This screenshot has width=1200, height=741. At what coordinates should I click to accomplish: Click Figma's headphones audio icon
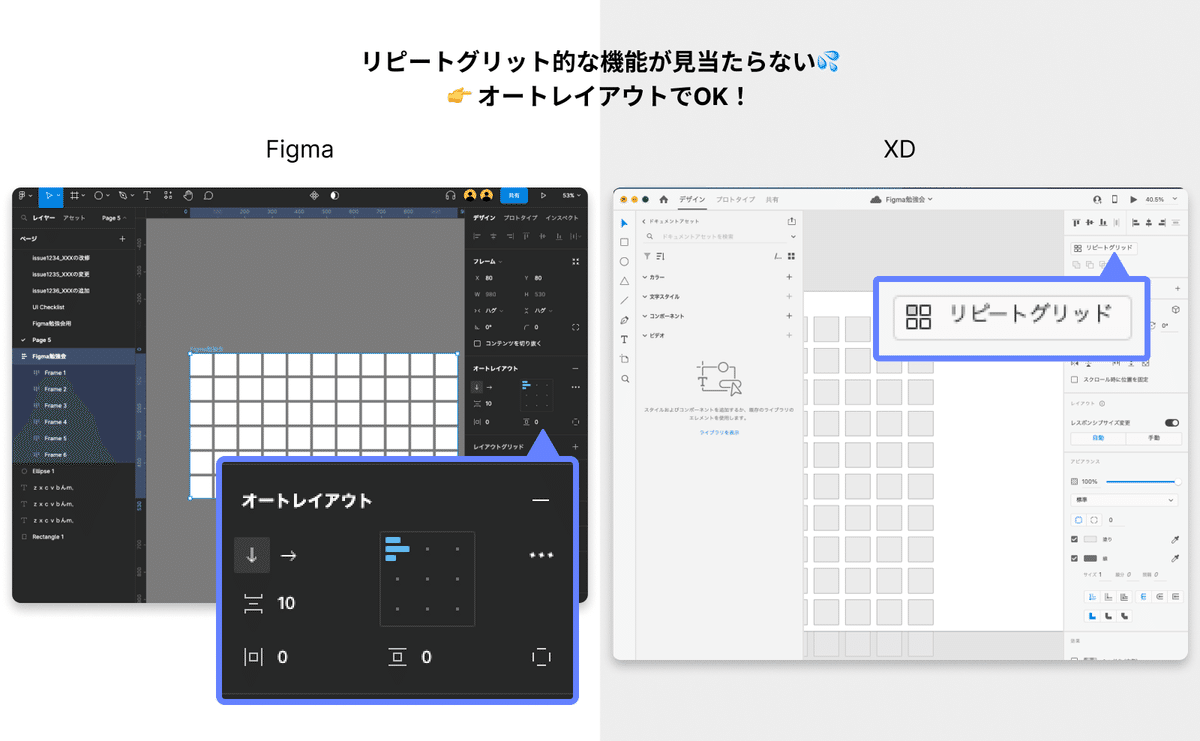[x=451, y=196]
